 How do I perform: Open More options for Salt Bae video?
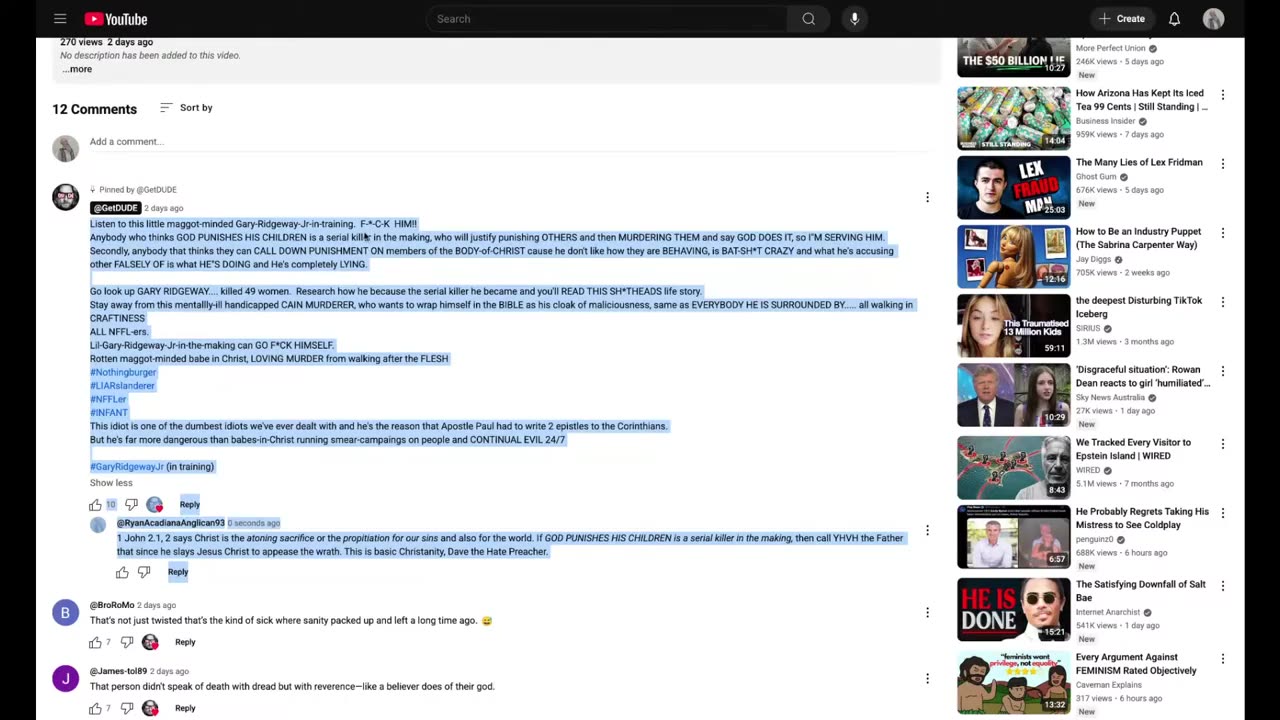[x=1222, y=585]
